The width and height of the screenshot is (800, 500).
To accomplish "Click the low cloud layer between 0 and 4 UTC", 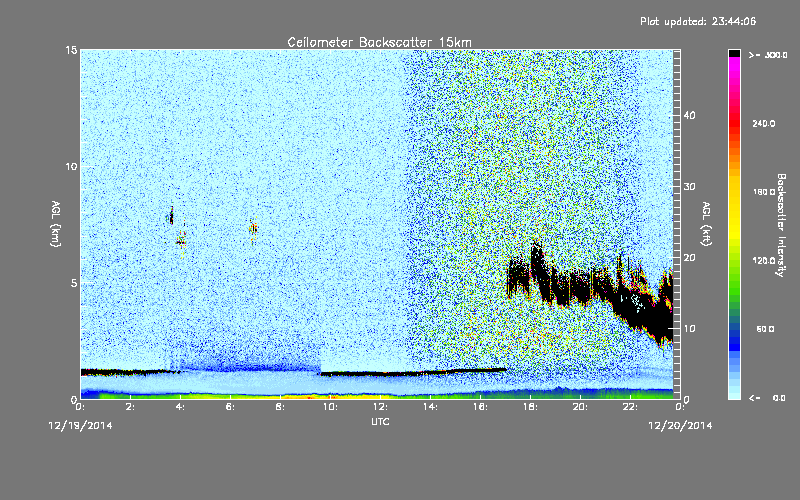I will (131, 372).
